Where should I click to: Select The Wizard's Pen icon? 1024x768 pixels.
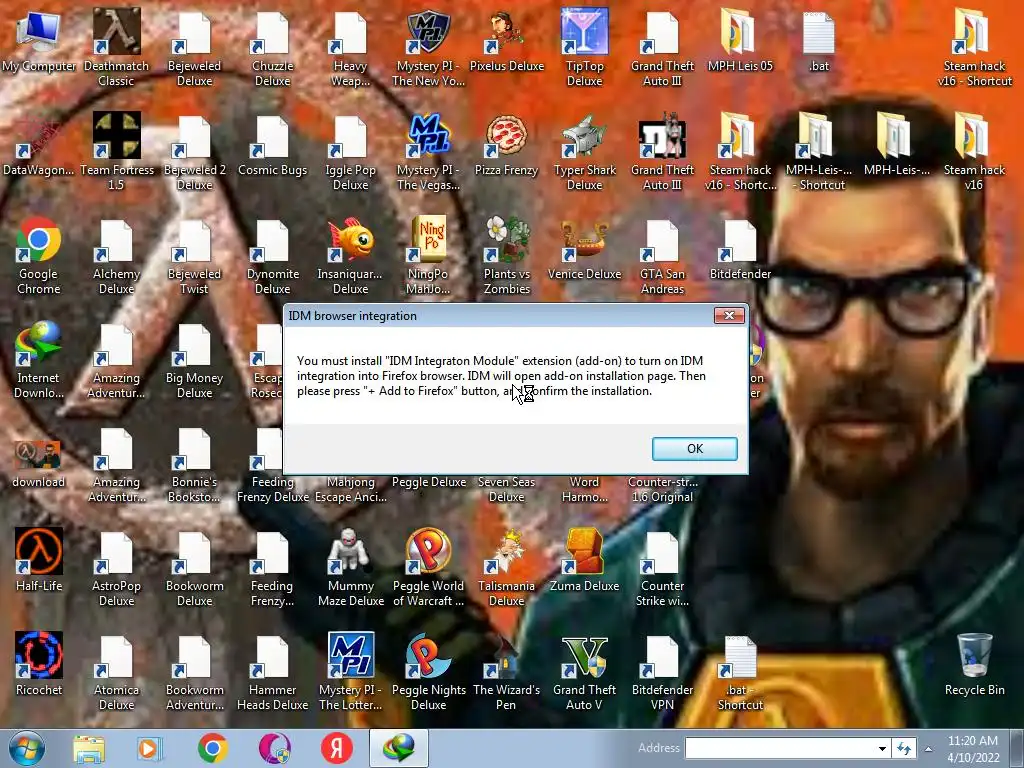(x=506, y=671)
